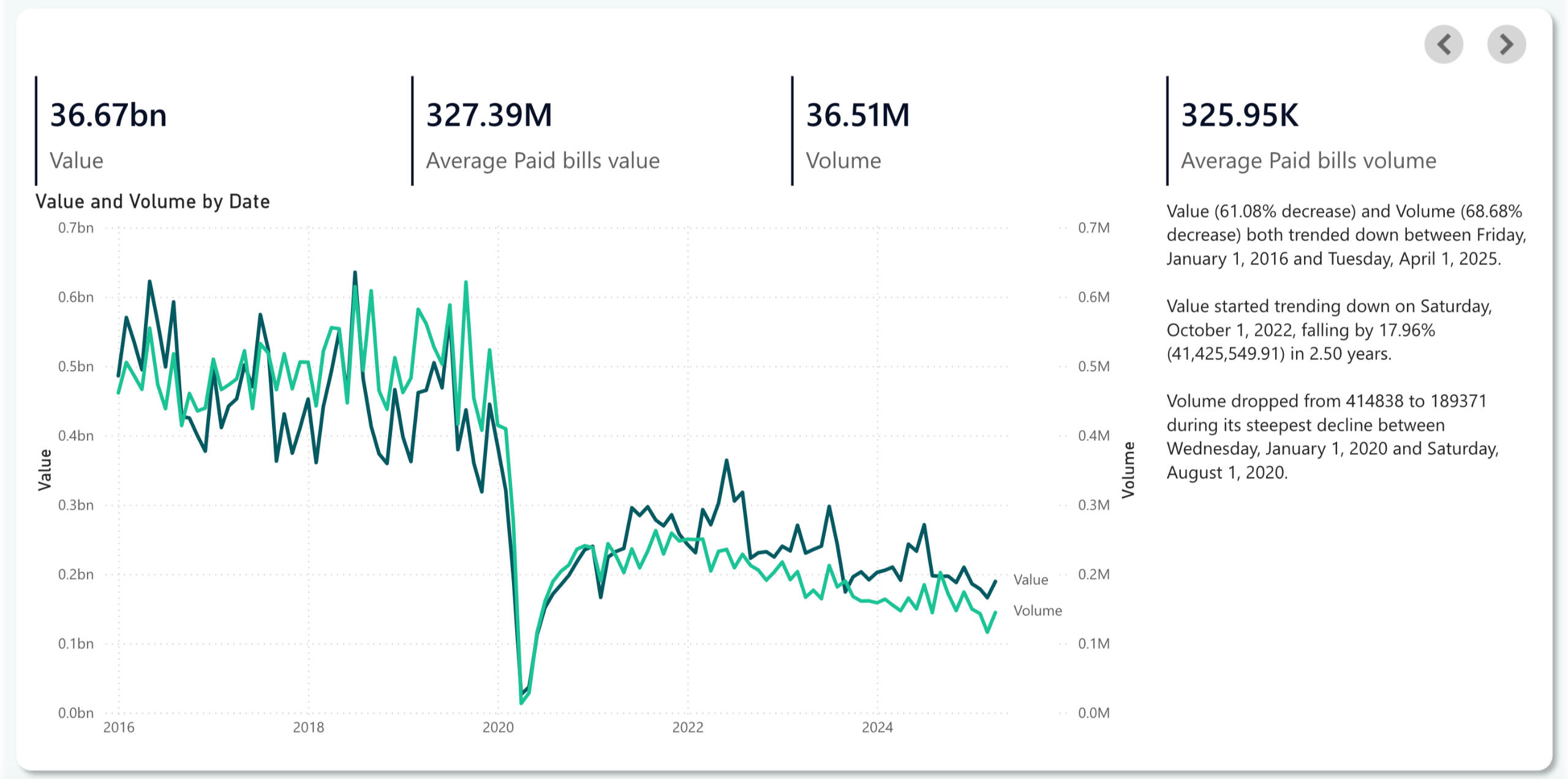Click the 36.51M Volume card

(858, 130)
